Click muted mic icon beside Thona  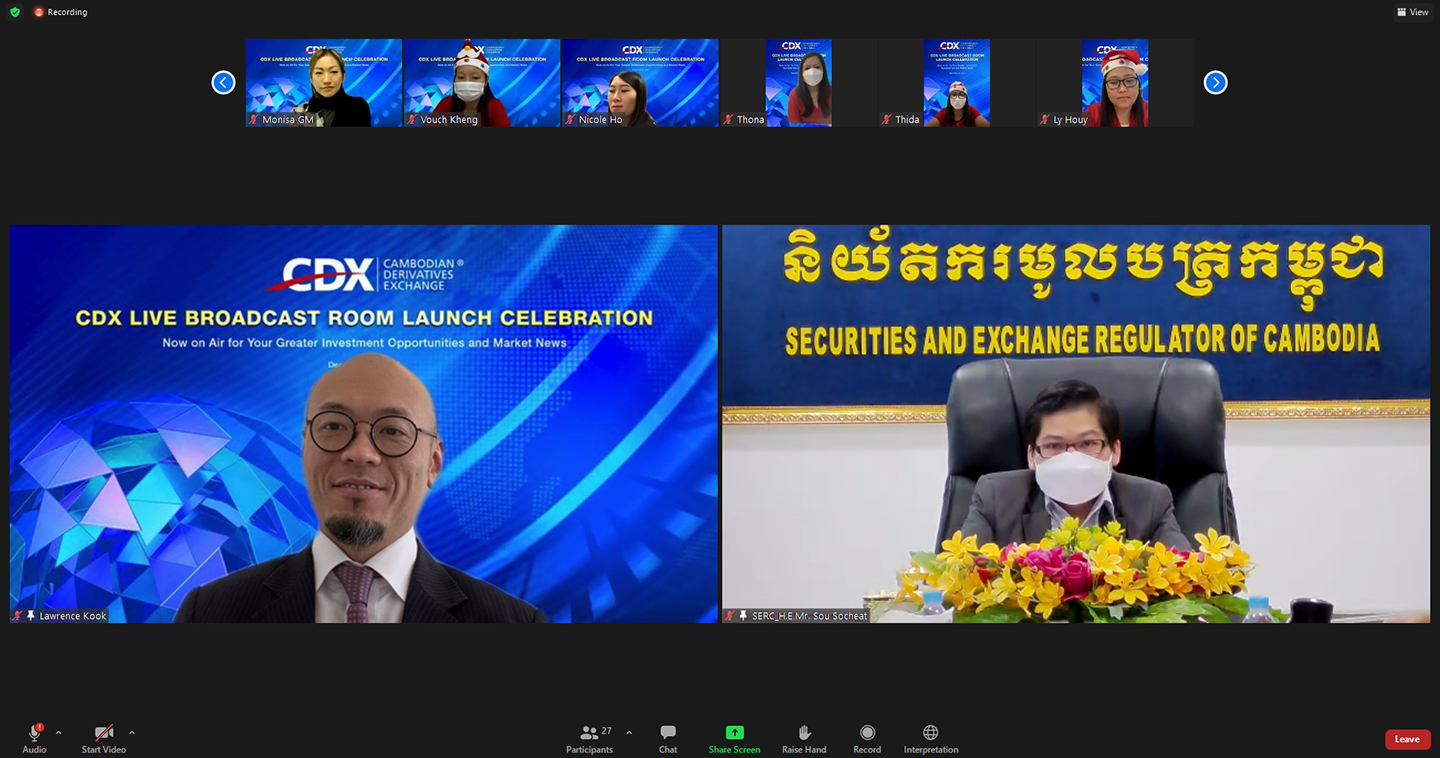click(728, 120)
